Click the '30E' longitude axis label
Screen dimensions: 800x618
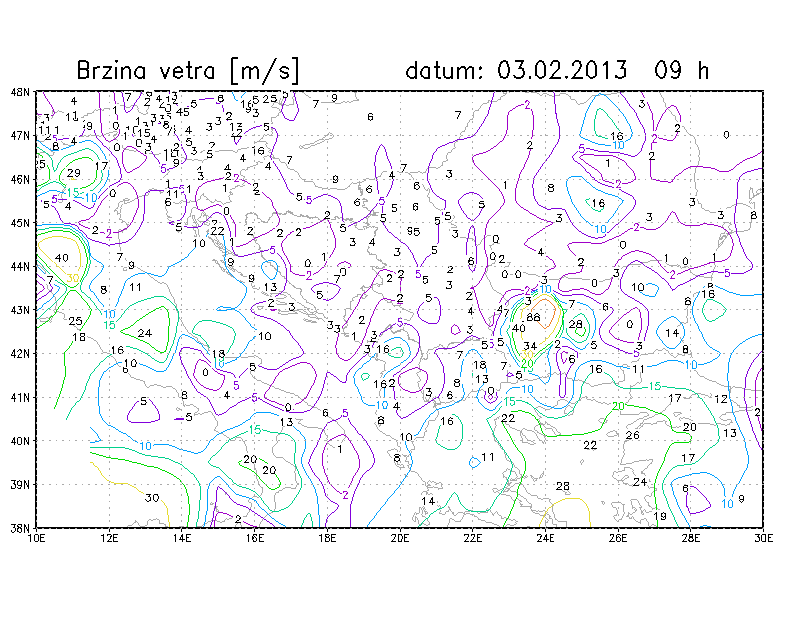763,538
